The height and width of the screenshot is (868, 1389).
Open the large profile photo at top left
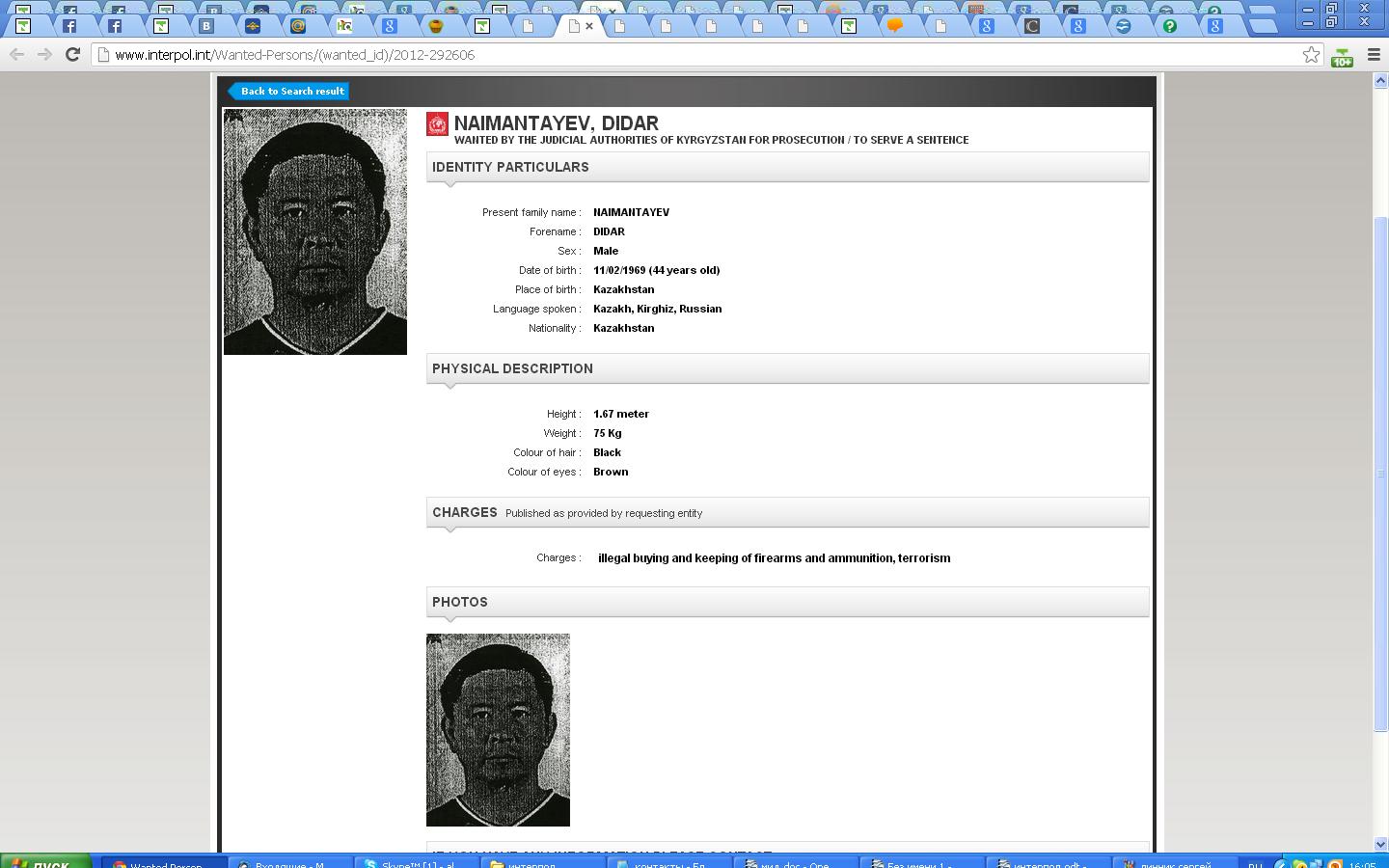tap(315, 231)
